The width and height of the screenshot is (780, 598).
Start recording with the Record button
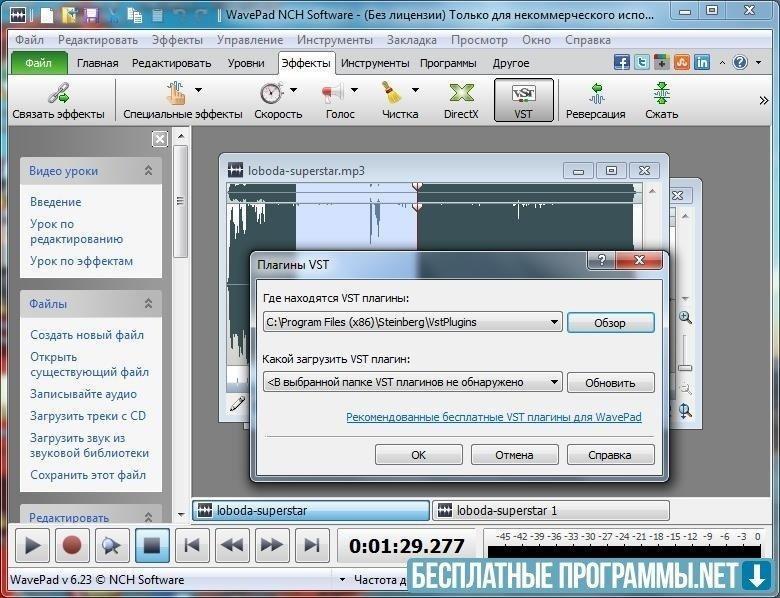[72, 546]
